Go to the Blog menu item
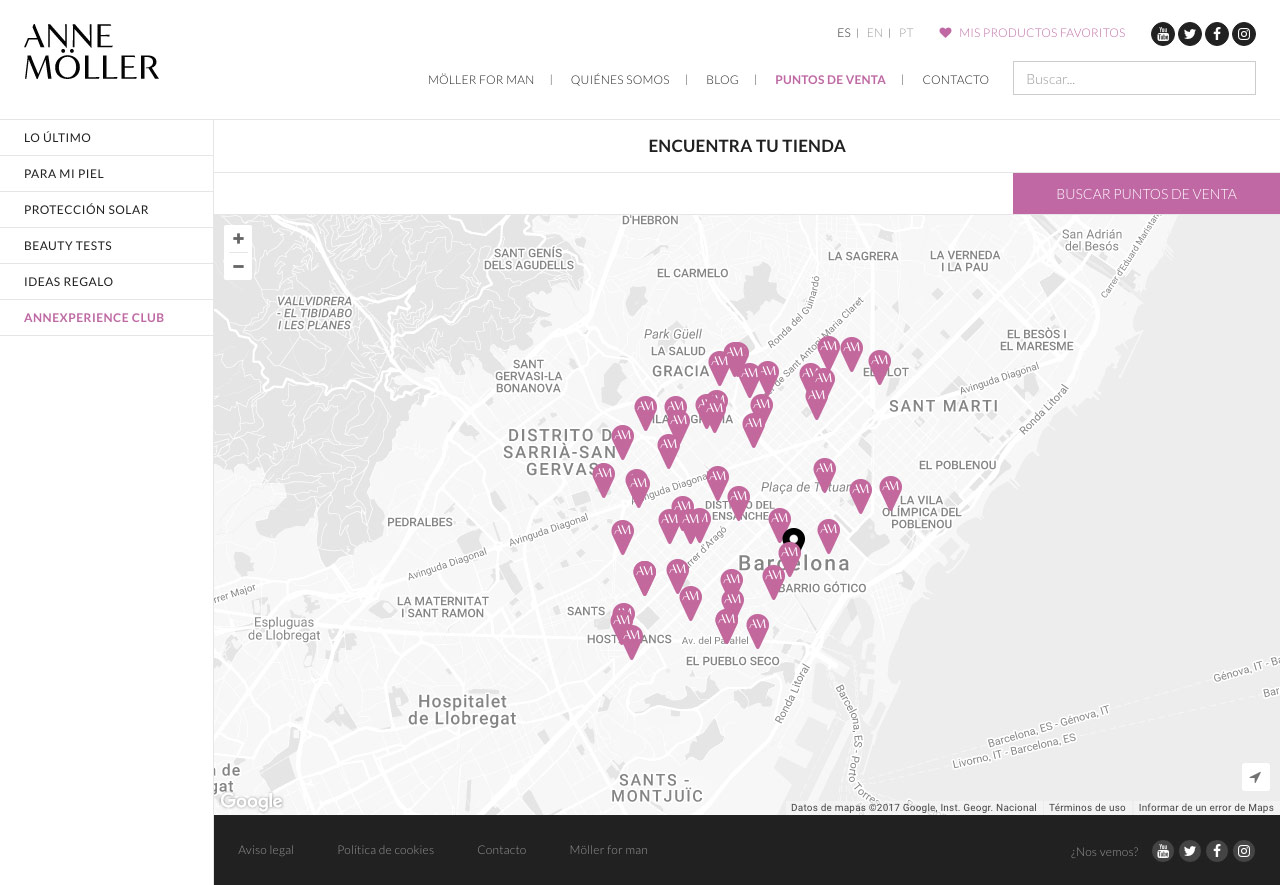The image size is (1280, 885). click(x=722, y=80)
